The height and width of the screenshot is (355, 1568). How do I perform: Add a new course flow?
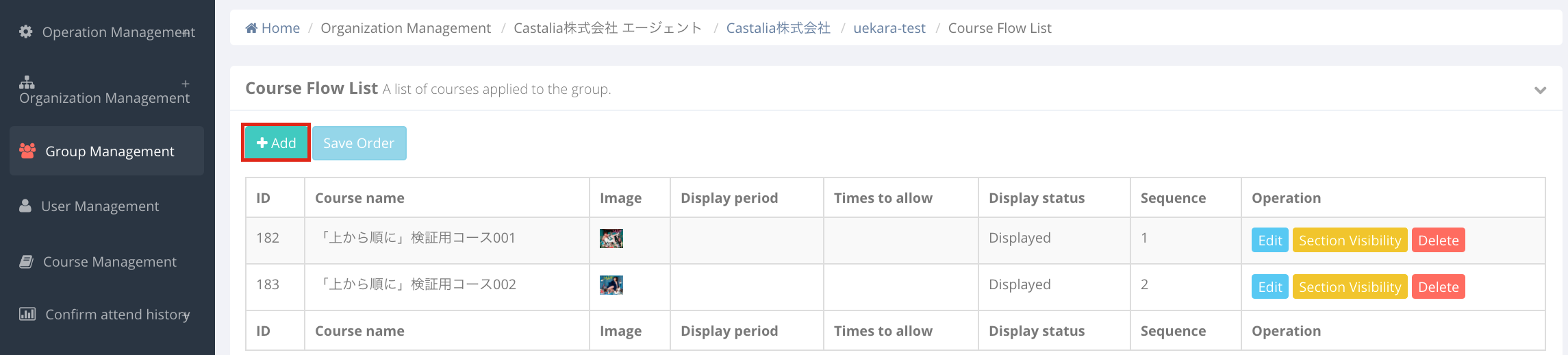(276, 143)
